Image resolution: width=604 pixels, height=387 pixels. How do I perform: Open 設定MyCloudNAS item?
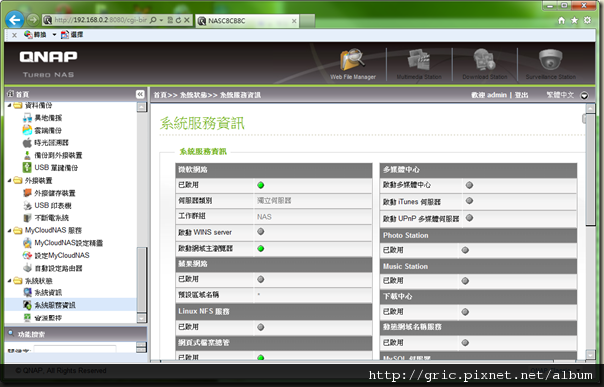pyautogui.click(x=56, y=255)
